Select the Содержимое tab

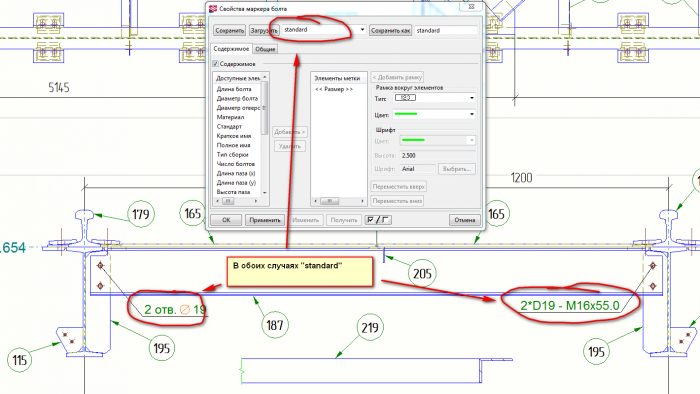231,49
